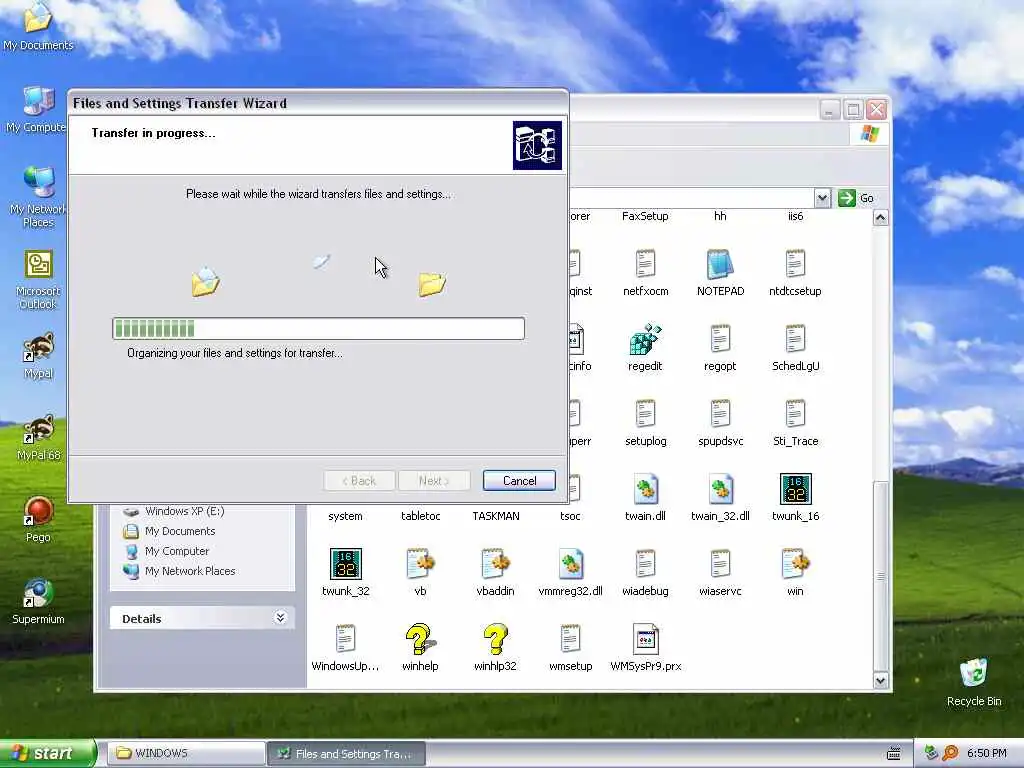Image resolution: width=1024 pixels, height=768 pixels.
Task: Select the WindowsUp... log file
Action: (x=345, y=639)
